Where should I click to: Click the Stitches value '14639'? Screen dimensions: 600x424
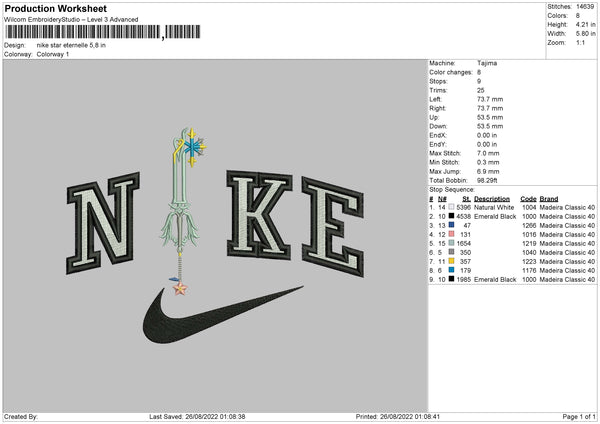[x=585, y=7]
